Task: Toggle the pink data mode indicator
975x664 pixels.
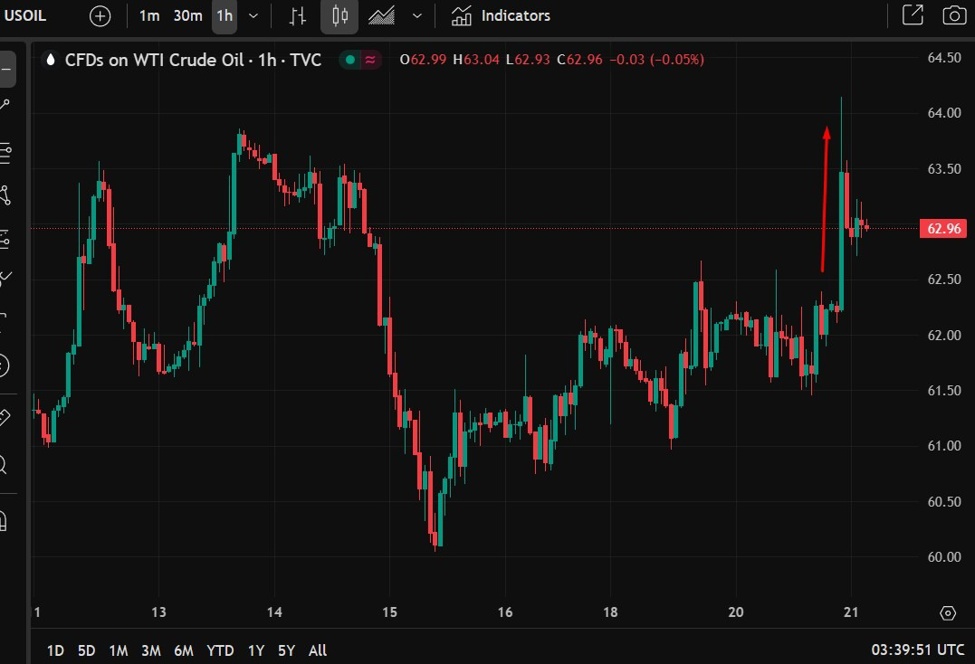Action: coord(371,60)
